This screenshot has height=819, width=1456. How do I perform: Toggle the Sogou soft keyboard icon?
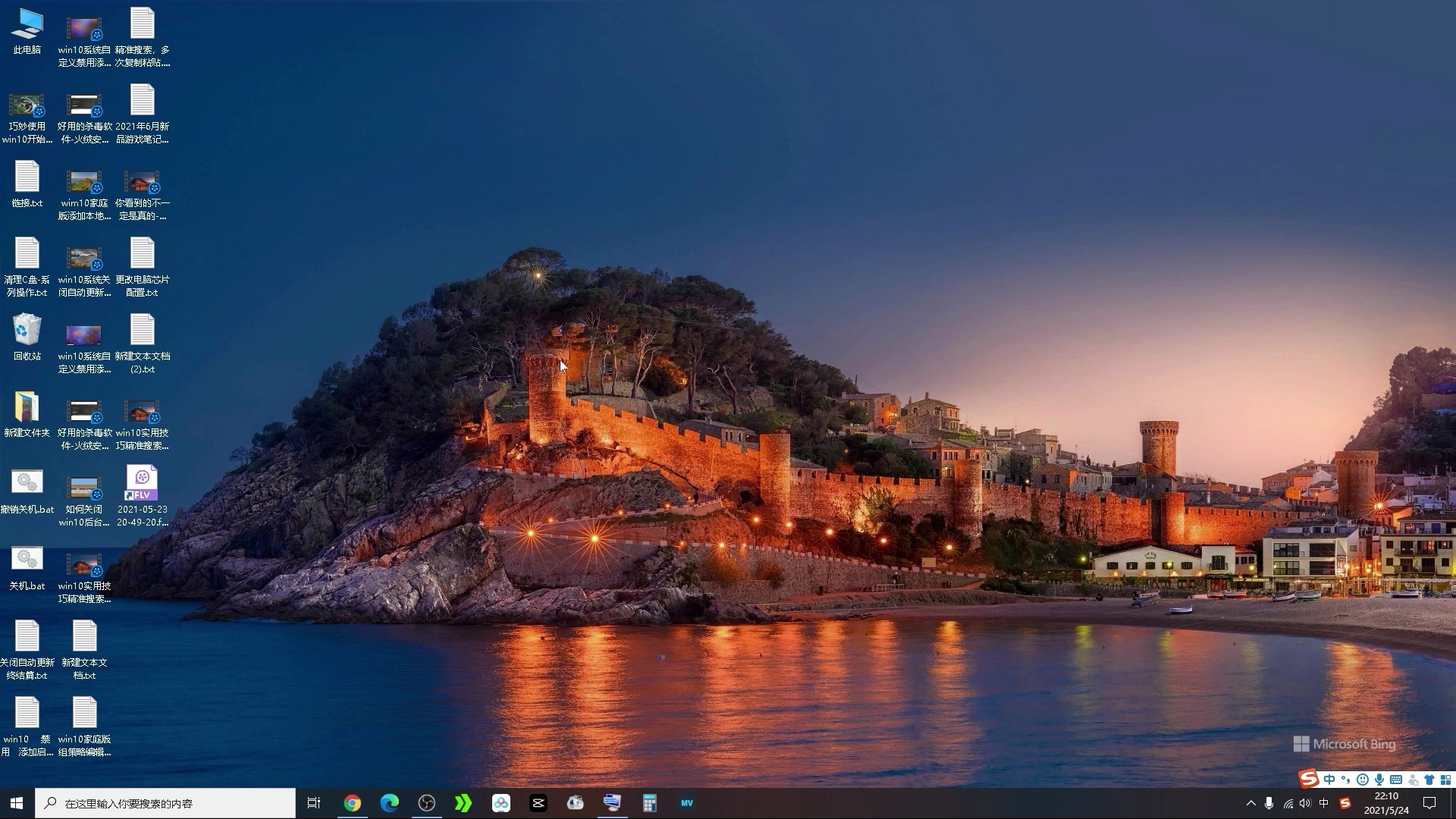1395,780
